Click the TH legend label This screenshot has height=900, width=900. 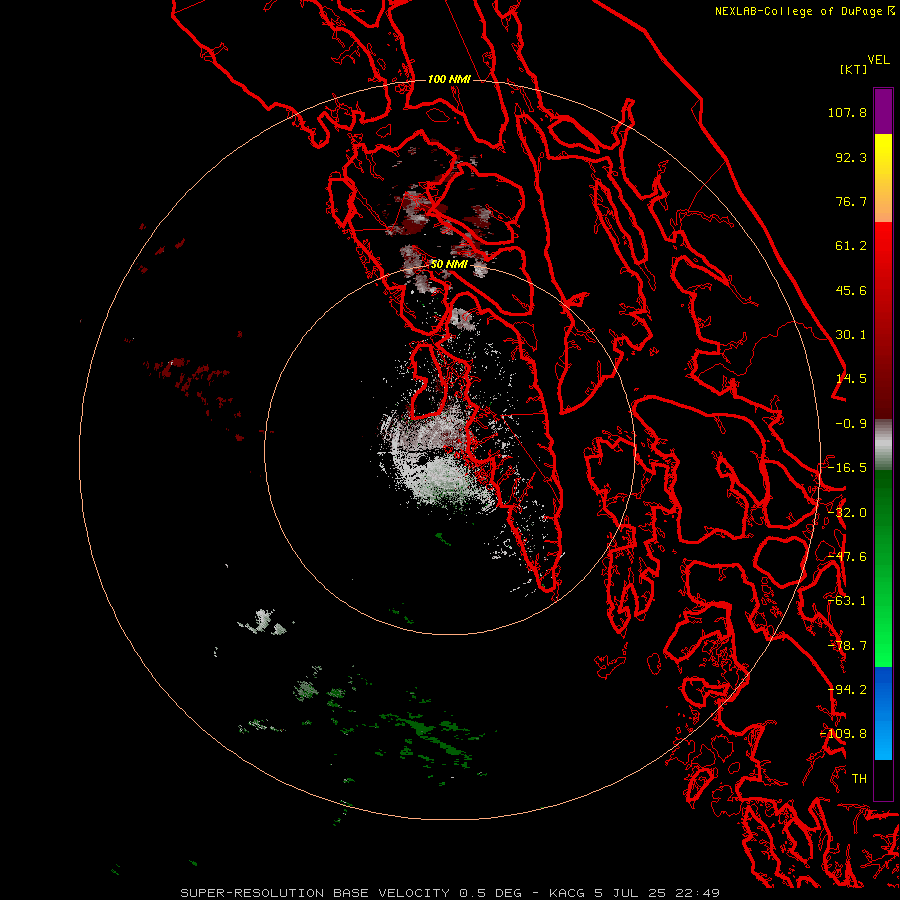[x=859, y=779]
